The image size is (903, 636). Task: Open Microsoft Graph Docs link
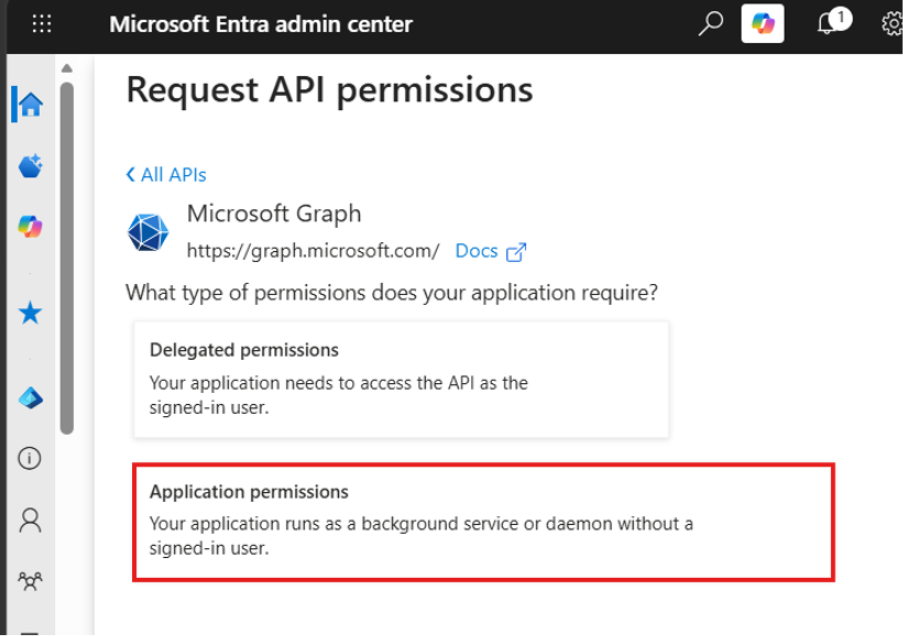tap(490, 251)
